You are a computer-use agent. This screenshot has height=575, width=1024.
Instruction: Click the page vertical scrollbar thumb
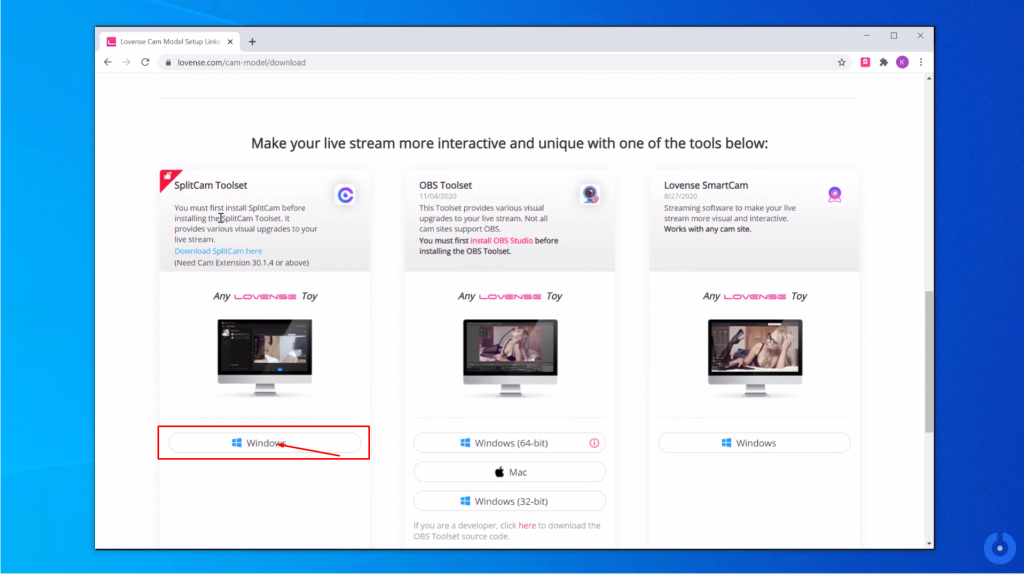[929, 361]
